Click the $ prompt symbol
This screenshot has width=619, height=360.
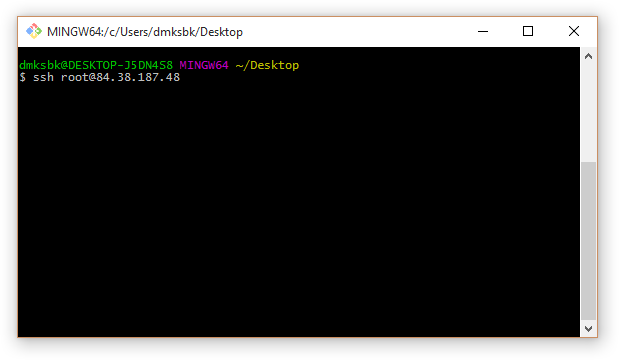(x=23, y=77)
